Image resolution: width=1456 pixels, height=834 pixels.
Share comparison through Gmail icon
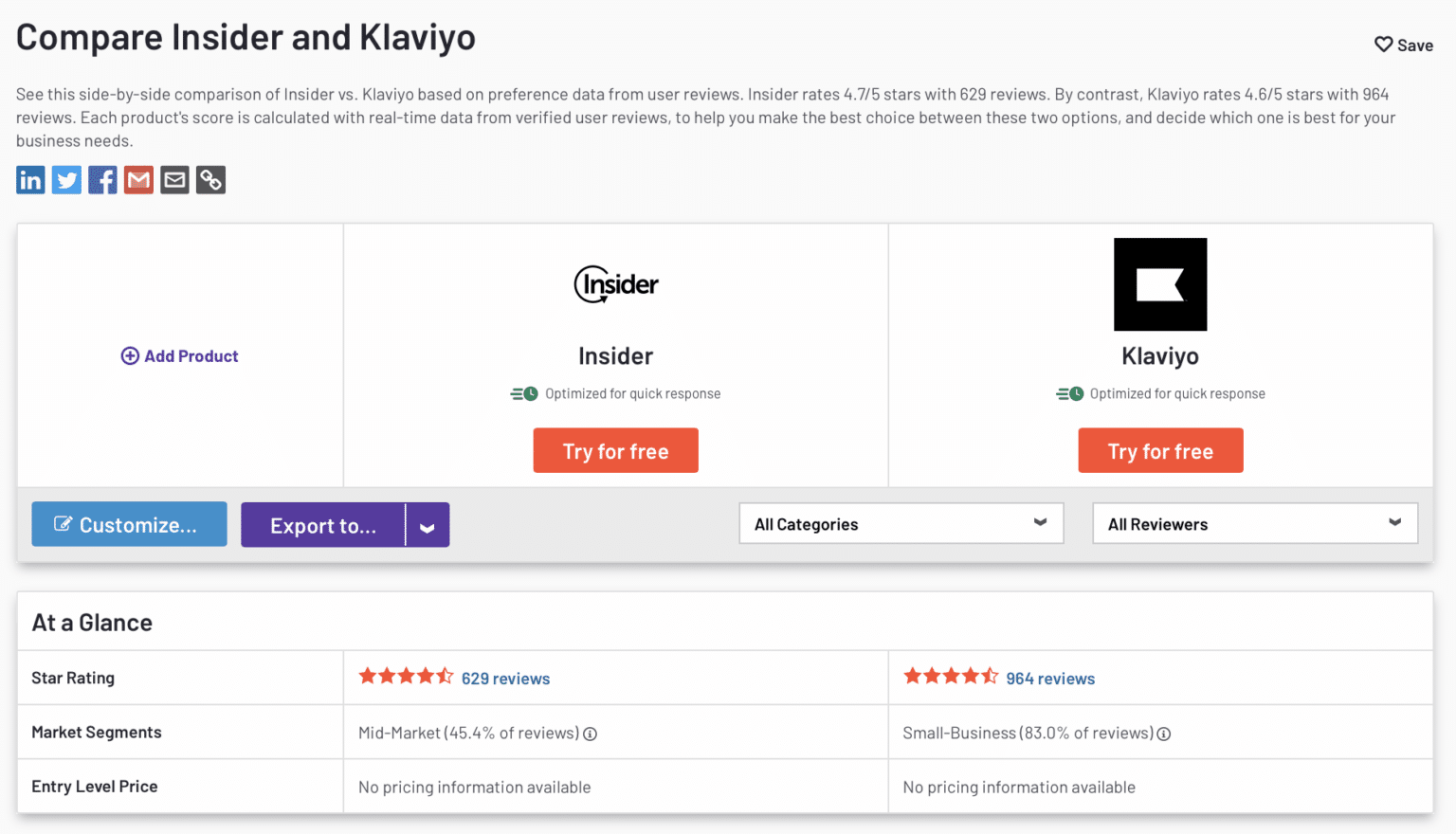pyautogui.click(x=138, y=179)
